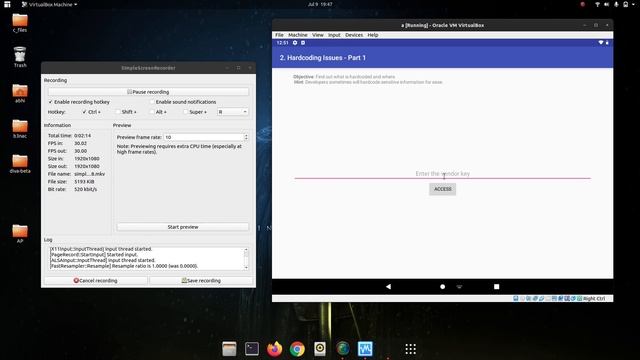The image size is (640, 360).
Task: Click the hard disk icon in the VirtualBox status bar
Action: [x=516, y=299]
